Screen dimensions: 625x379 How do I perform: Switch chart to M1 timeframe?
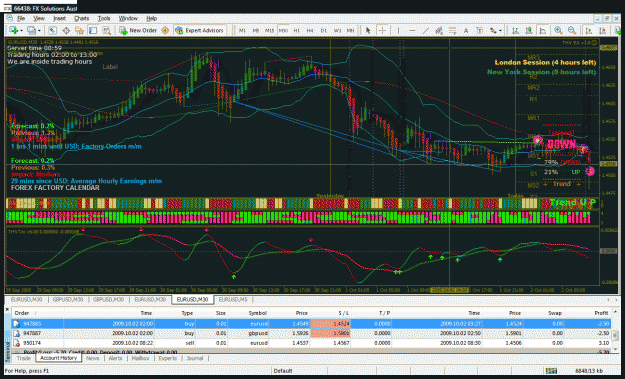coord(242,30)
